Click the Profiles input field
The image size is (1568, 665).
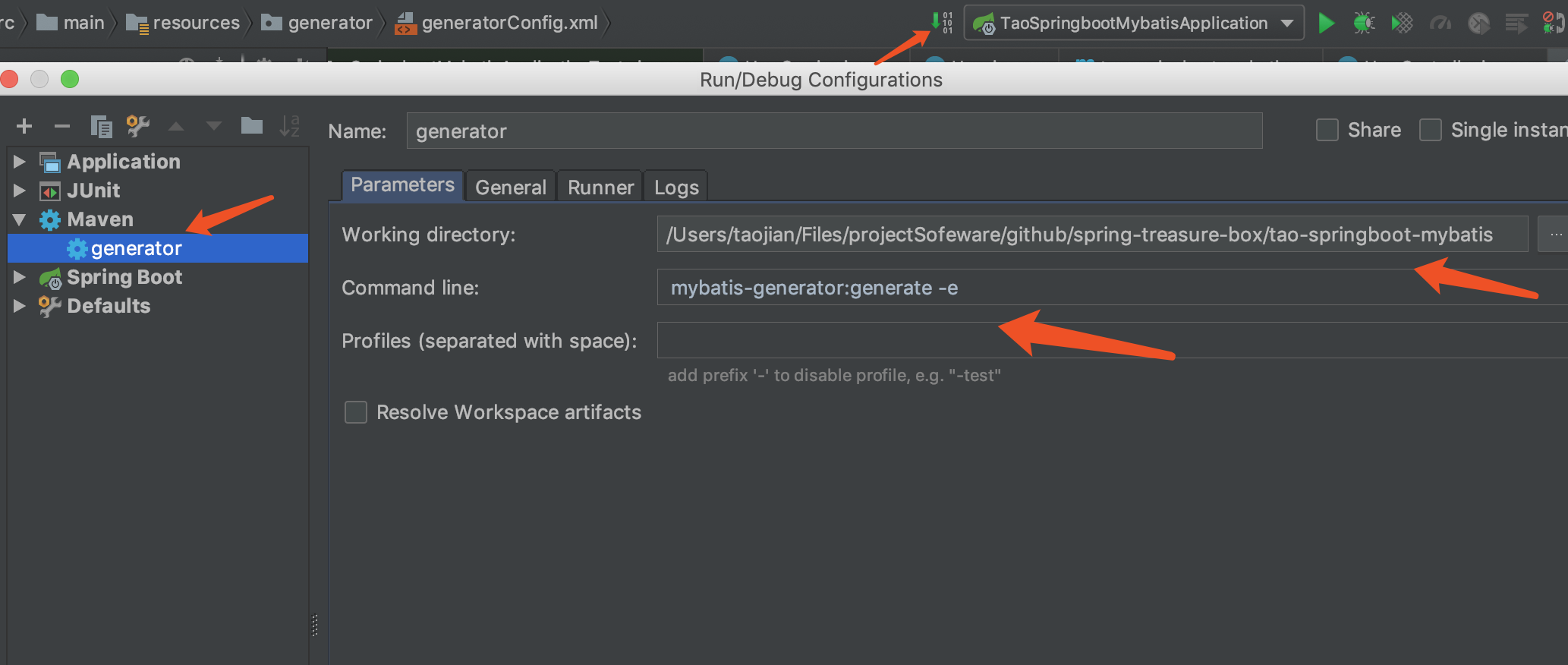coord(1113,340)
